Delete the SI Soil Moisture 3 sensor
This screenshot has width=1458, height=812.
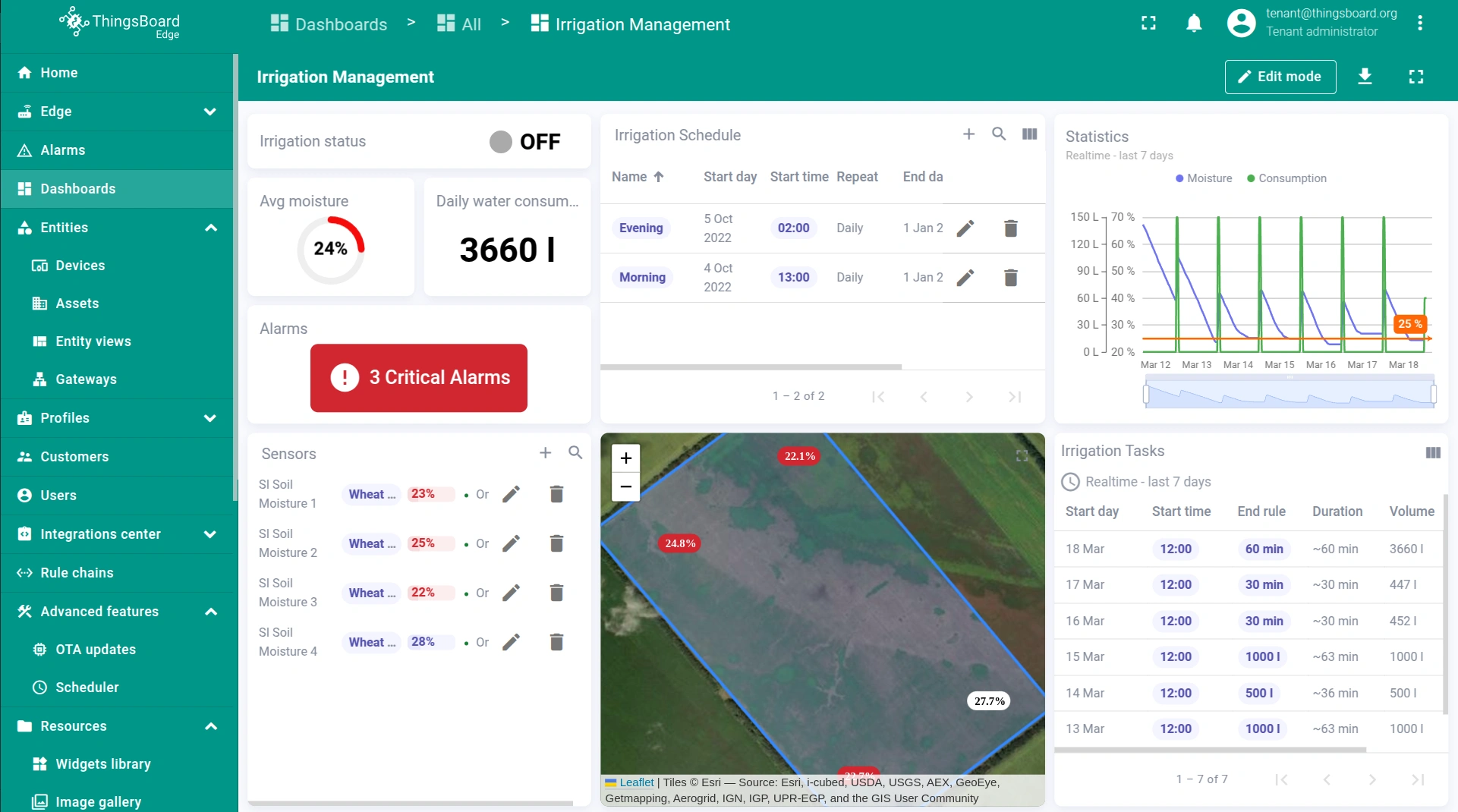coord(556,593)
